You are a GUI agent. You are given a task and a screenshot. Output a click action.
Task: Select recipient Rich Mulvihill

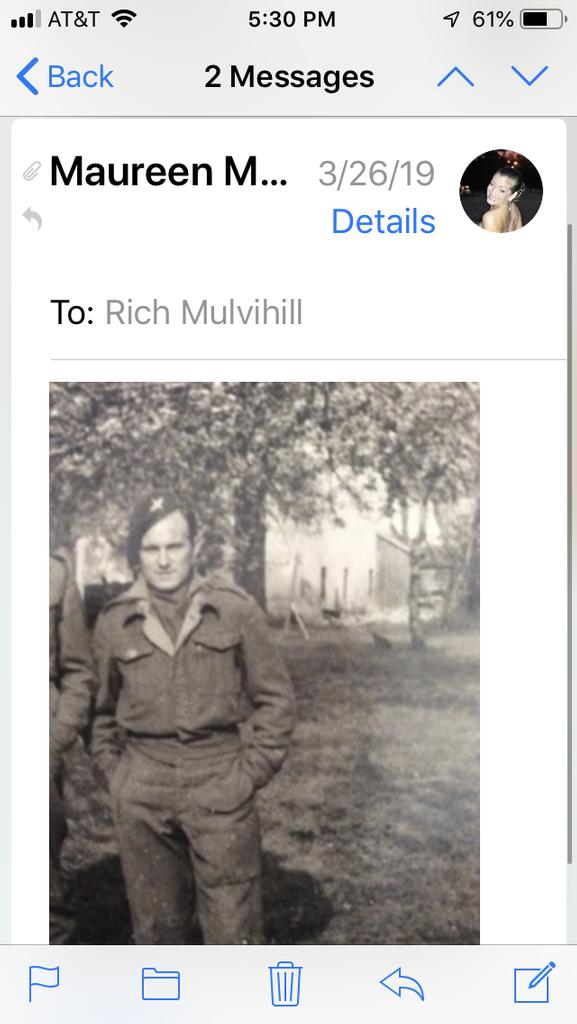tap(204, 312)
